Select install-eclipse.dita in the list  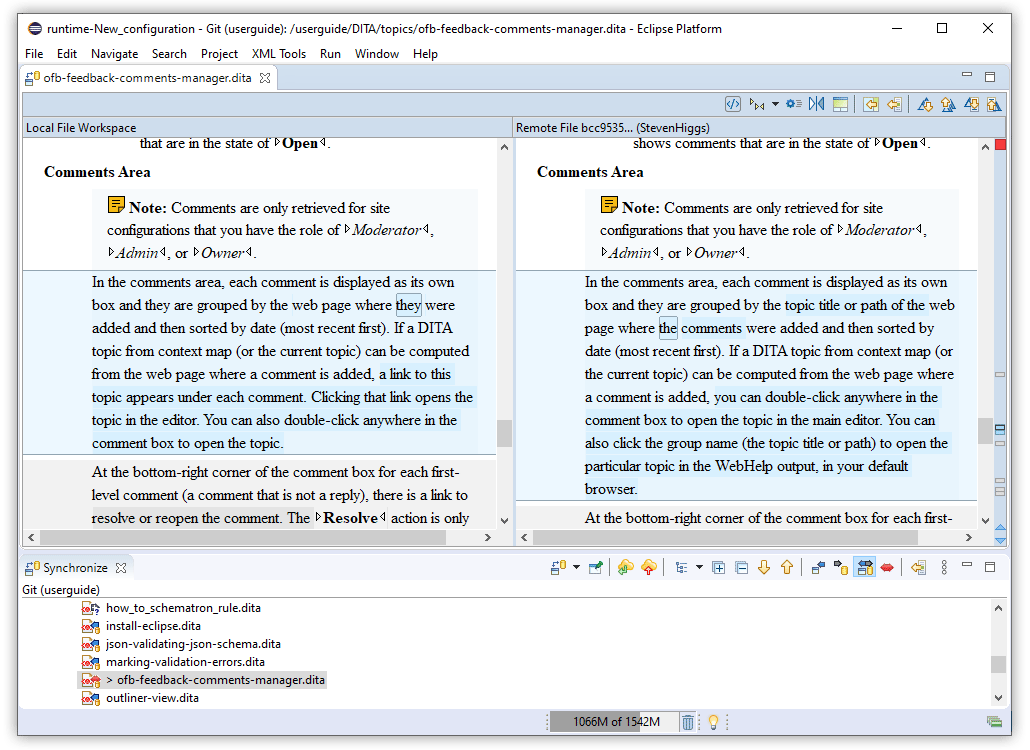(x=154, y=626)
